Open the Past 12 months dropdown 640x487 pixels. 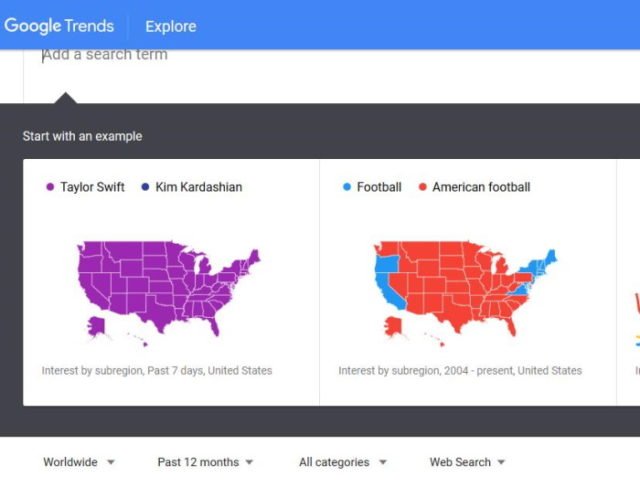coord(205,462)
